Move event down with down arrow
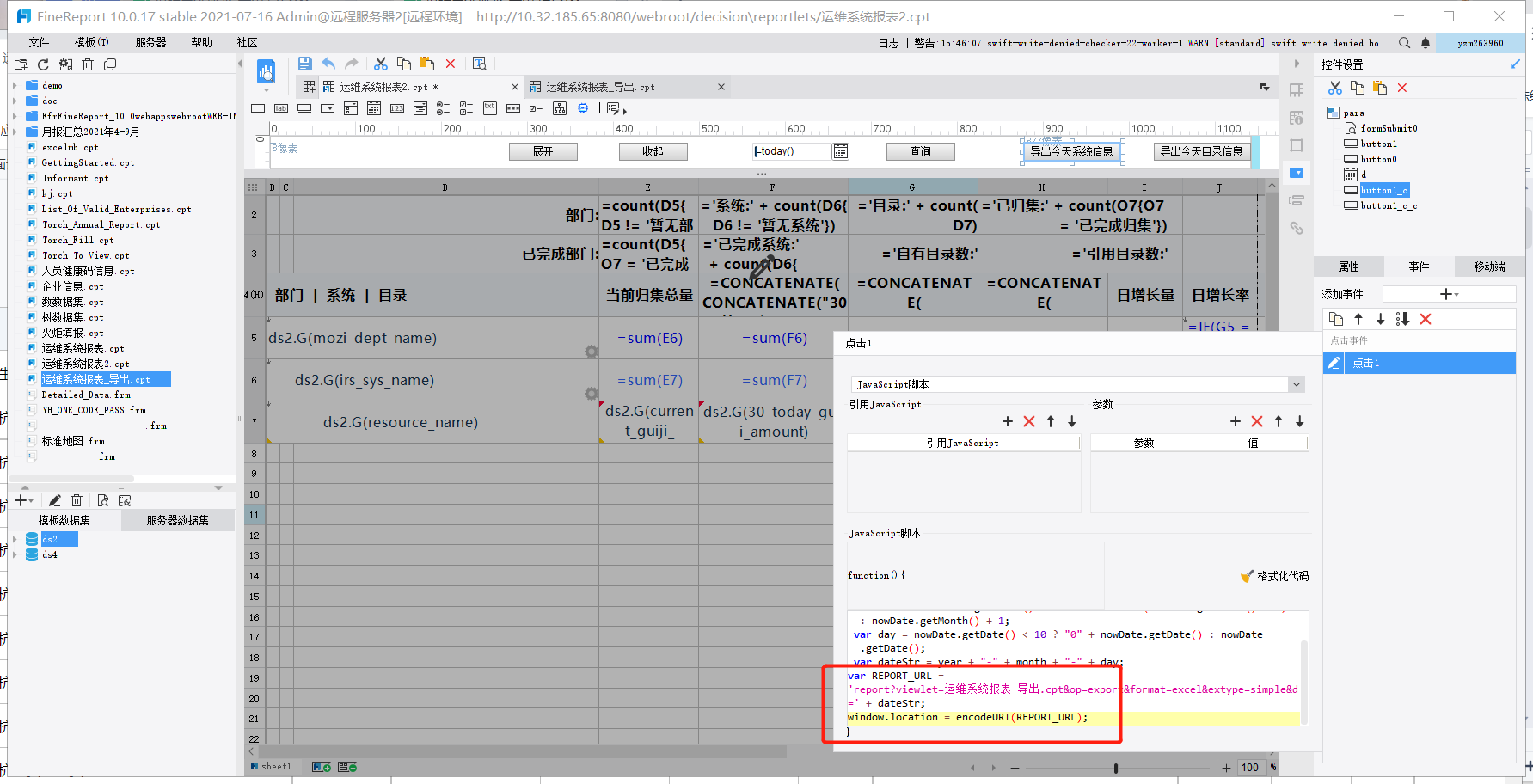Image resolution: width=1533 pixels, height=784 pixels. click(x=1380, y=319)
